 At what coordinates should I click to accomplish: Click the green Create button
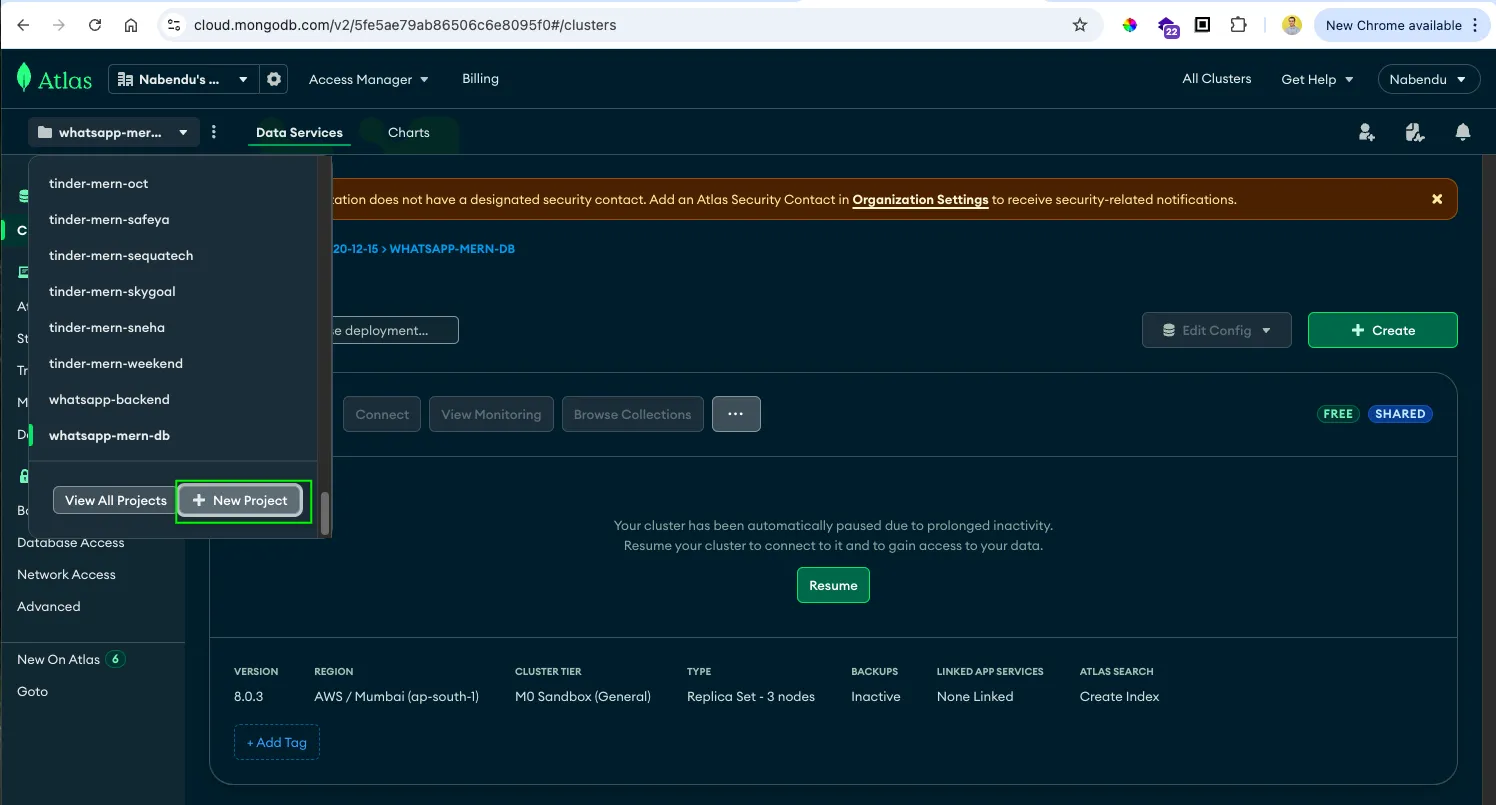click(x=1382, y=330)
